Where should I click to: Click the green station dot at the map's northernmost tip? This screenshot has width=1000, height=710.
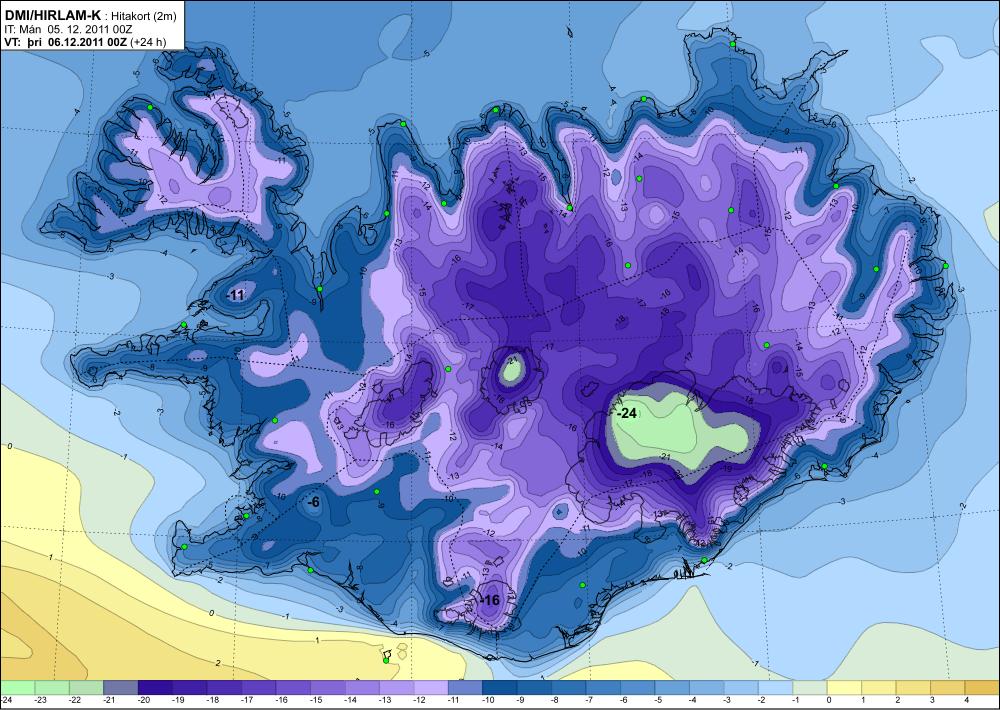[x=733, y=44]
